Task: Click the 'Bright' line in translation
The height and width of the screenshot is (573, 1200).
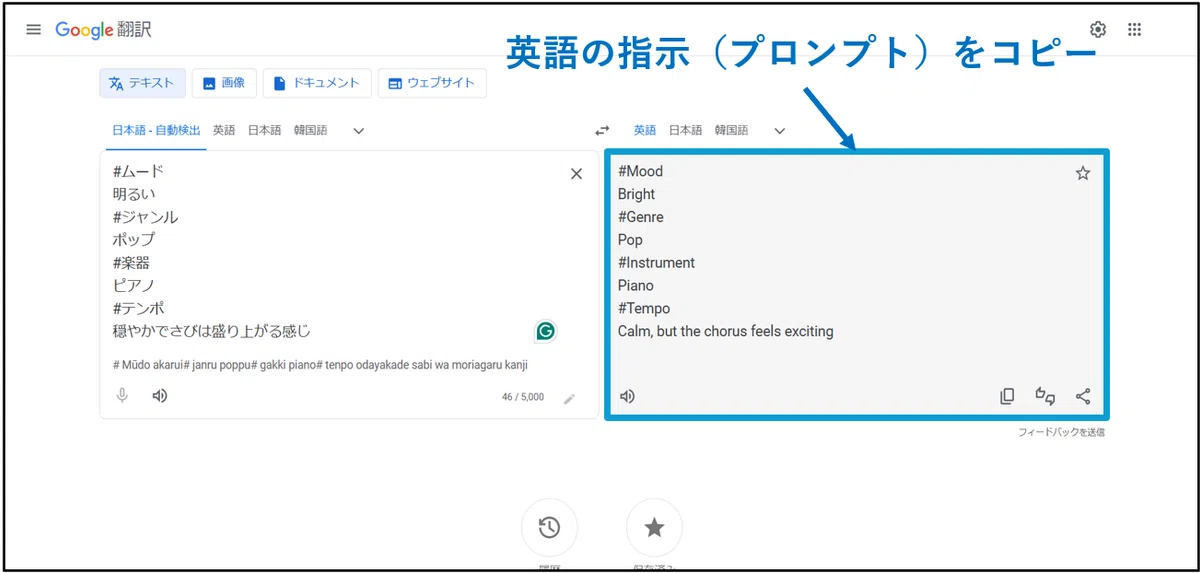Action: pos(636,194)
